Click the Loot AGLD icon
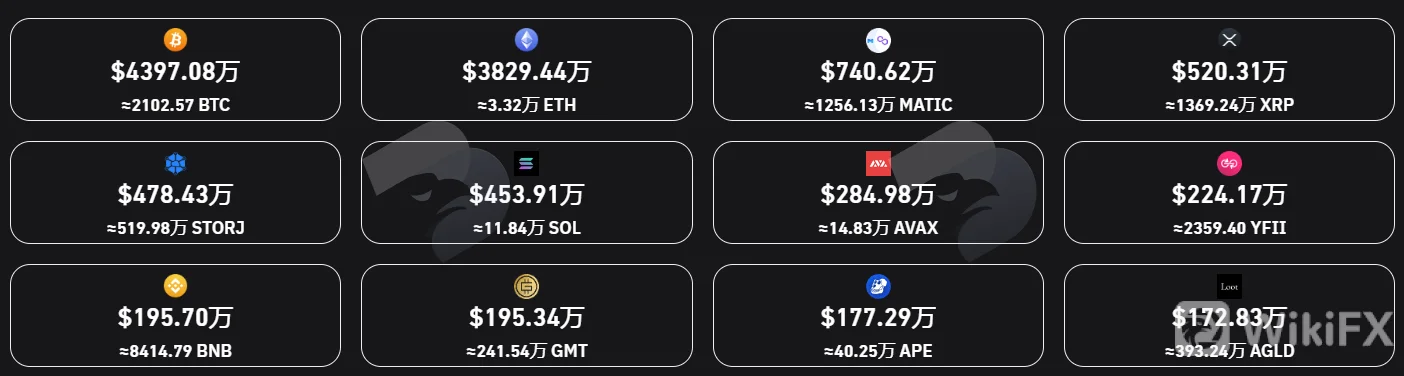Image resolution: width=1404 pixels, height=376 pixels. [x=1229, y=286]
